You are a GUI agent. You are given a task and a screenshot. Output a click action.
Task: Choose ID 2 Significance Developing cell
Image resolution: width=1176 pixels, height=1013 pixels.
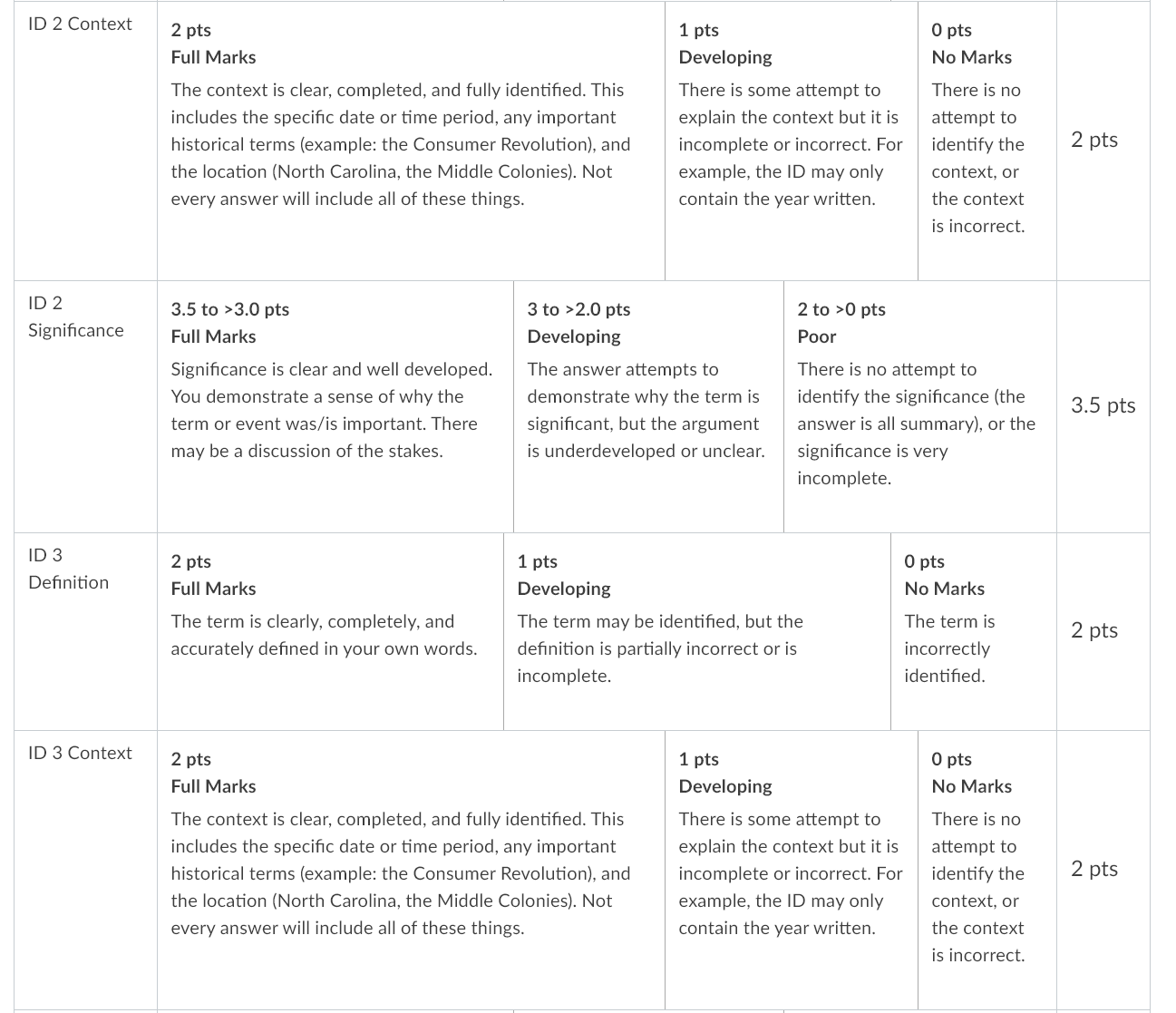pyautogui.click(x=648, y=406)
